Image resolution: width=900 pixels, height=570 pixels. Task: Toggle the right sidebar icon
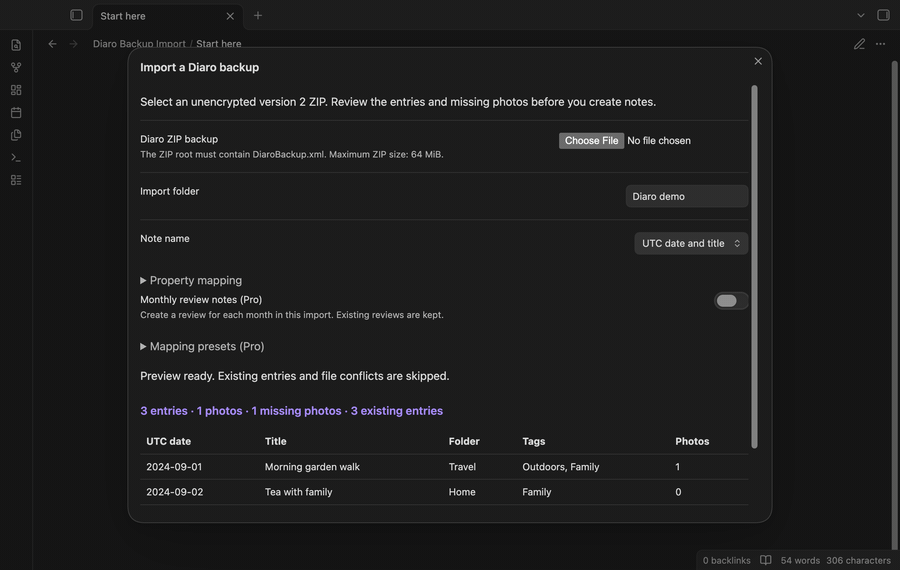[x=883, y=15]
